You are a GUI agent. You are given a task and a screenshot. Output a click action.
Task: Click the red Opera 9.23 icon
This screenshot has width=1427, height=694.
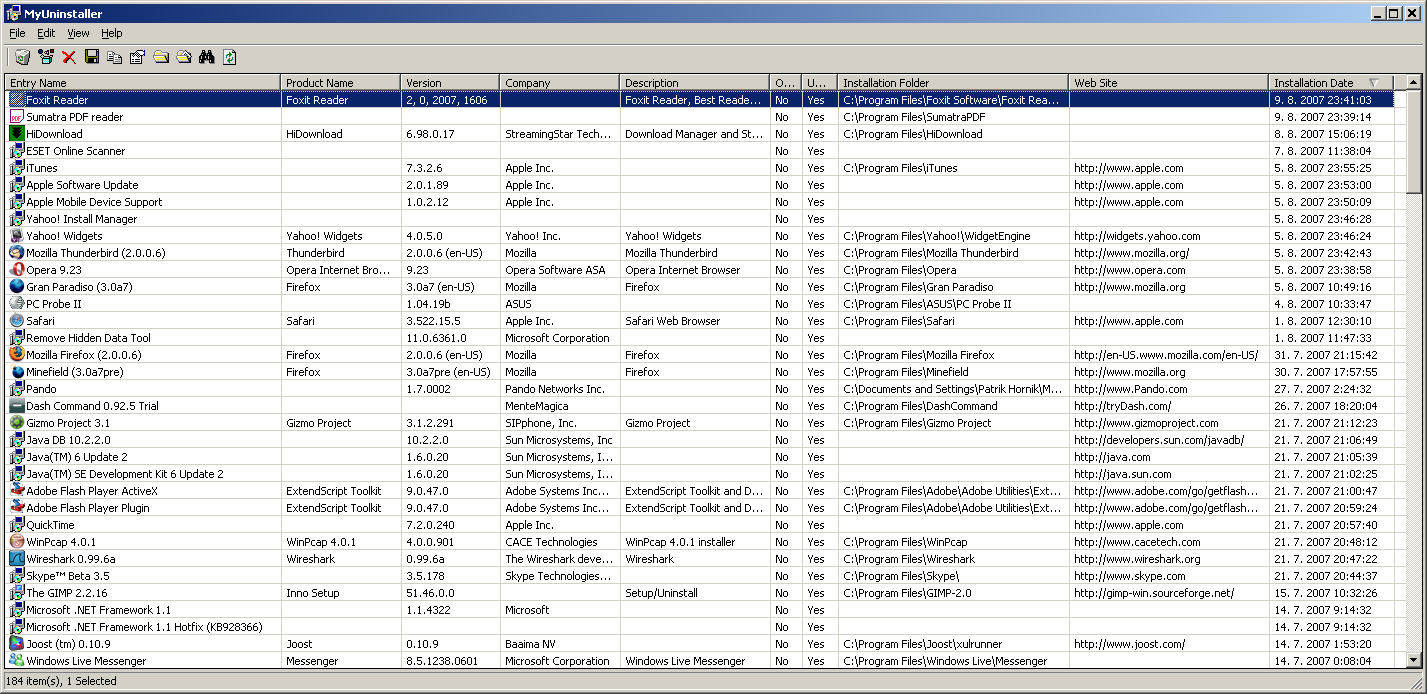click(17, 270)
